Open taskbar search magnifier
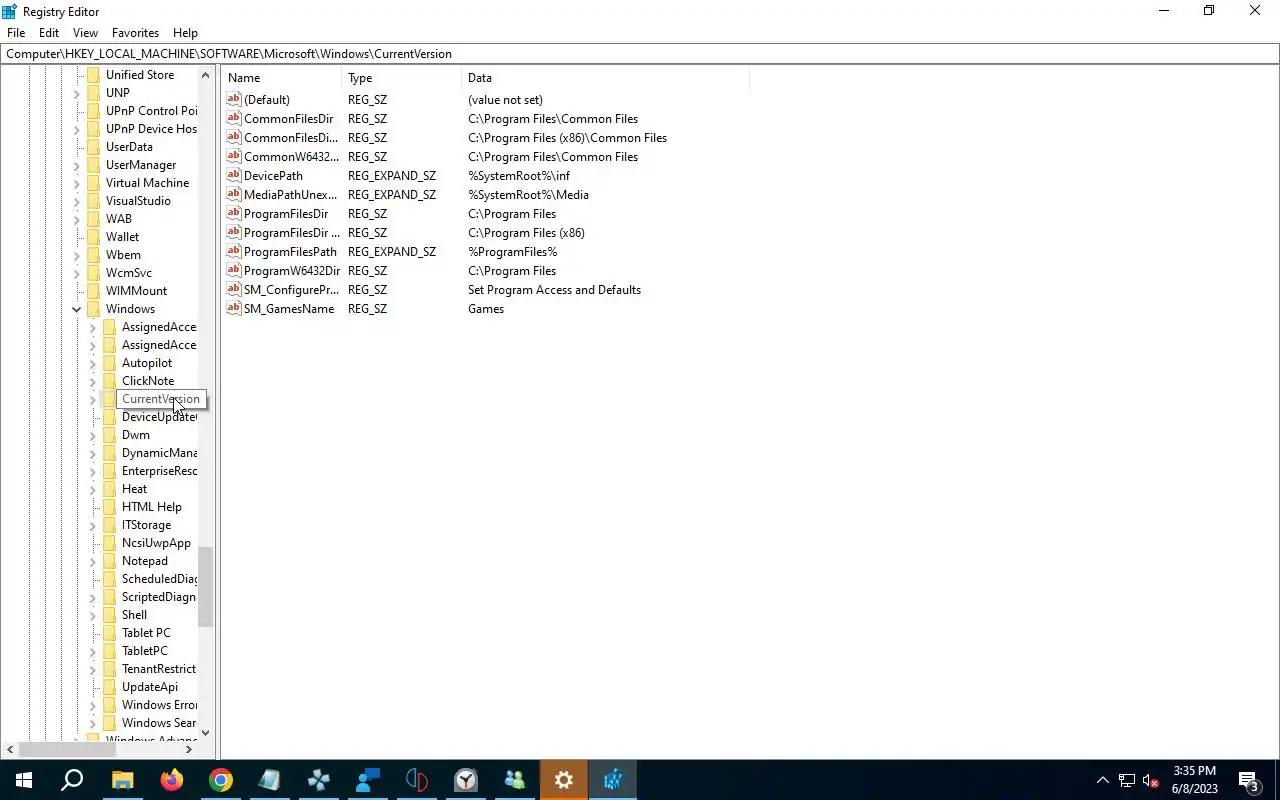This screenshot has height=800, width=1280. coord(72,780)
